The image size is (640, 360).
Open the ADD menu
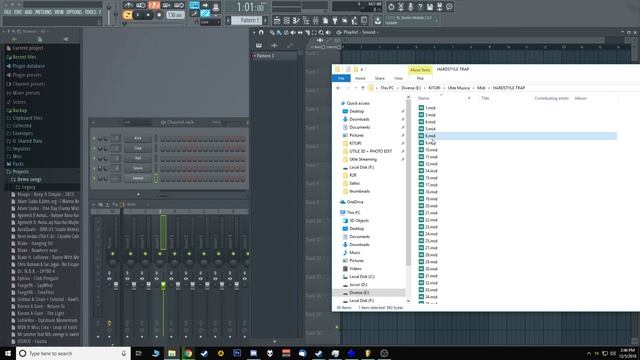pos(28,12)
